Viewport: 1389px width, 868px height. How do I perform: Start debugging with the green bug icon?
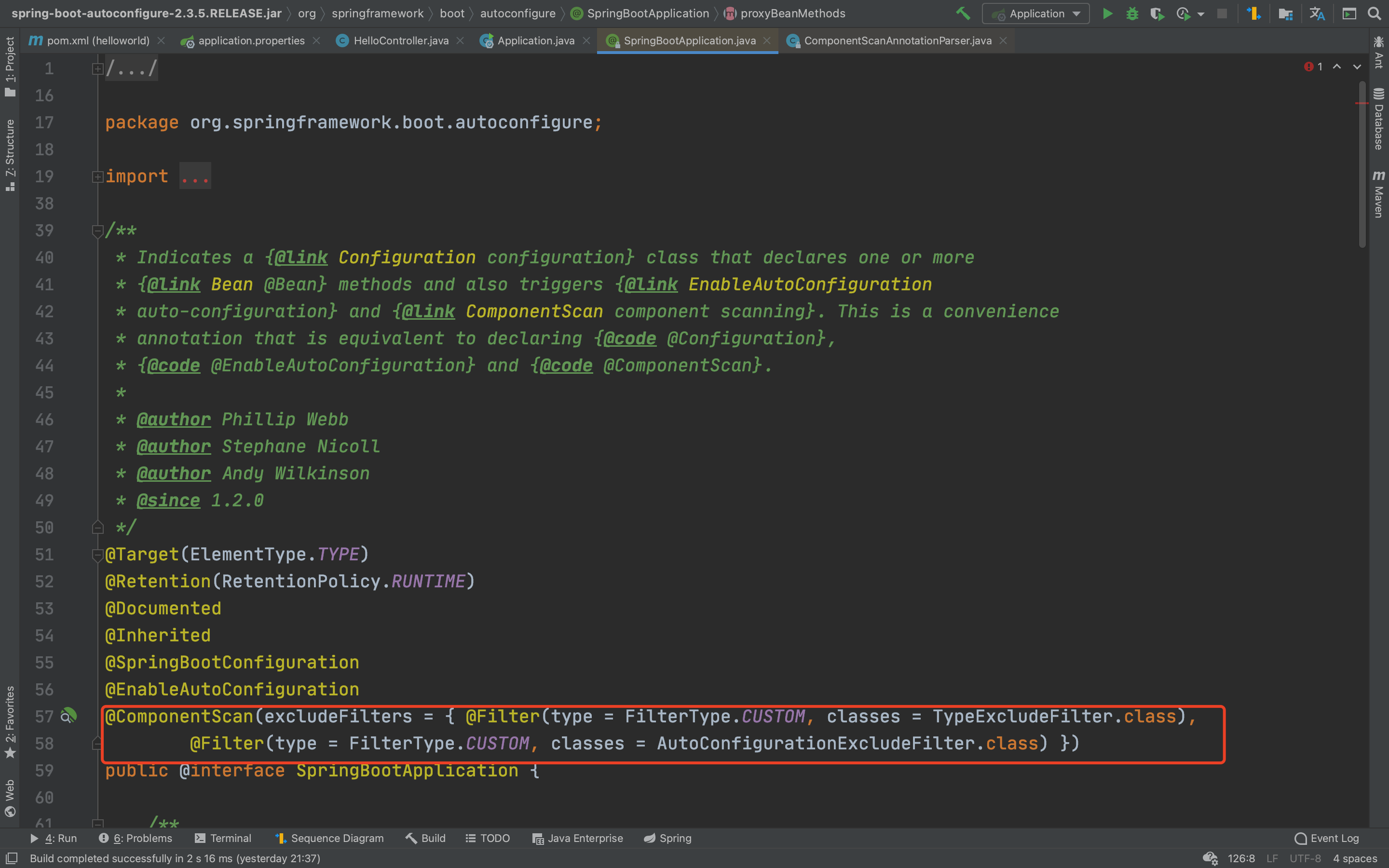[1132, 13]
